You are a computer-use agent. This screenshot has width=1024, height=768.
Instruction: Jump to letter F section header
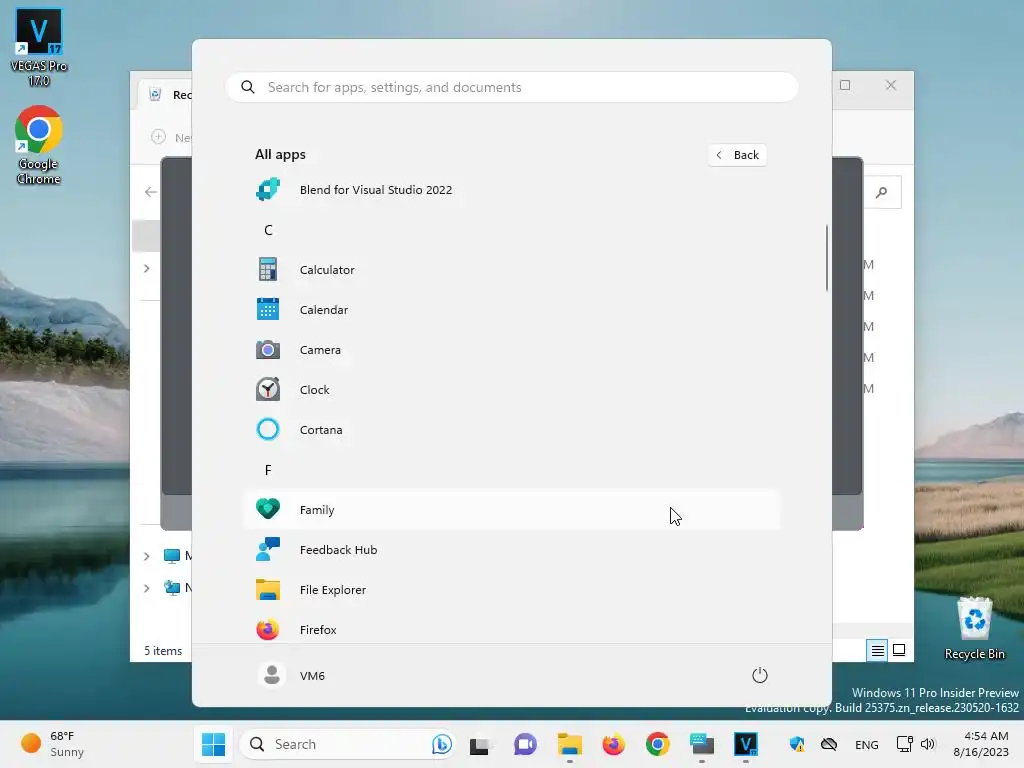268,470
